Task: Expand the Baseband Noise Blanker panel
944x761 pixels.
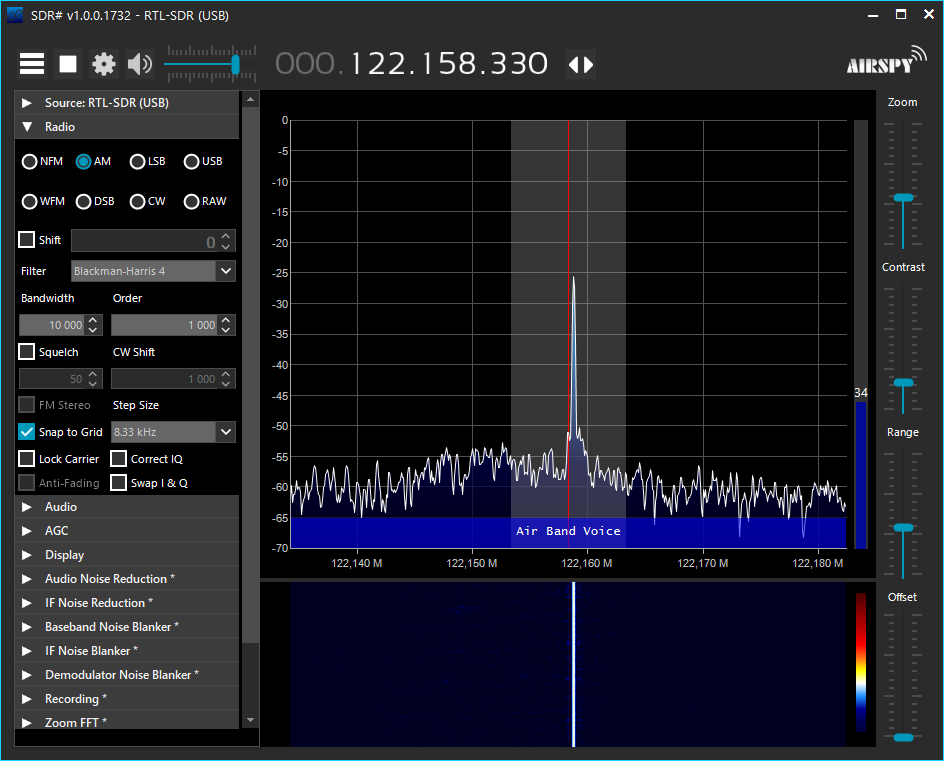Action: tap(127, 627)
